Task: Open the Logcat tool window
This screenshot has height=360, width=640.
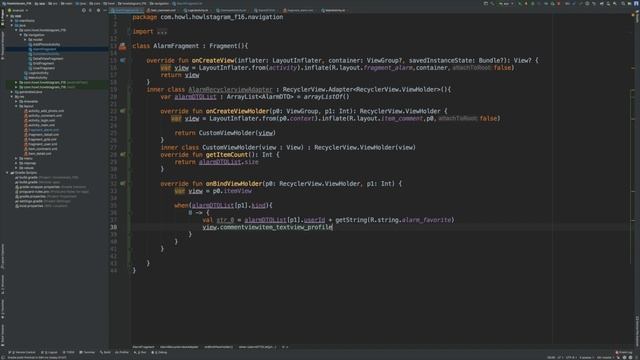Action: [x=50, y=352]
